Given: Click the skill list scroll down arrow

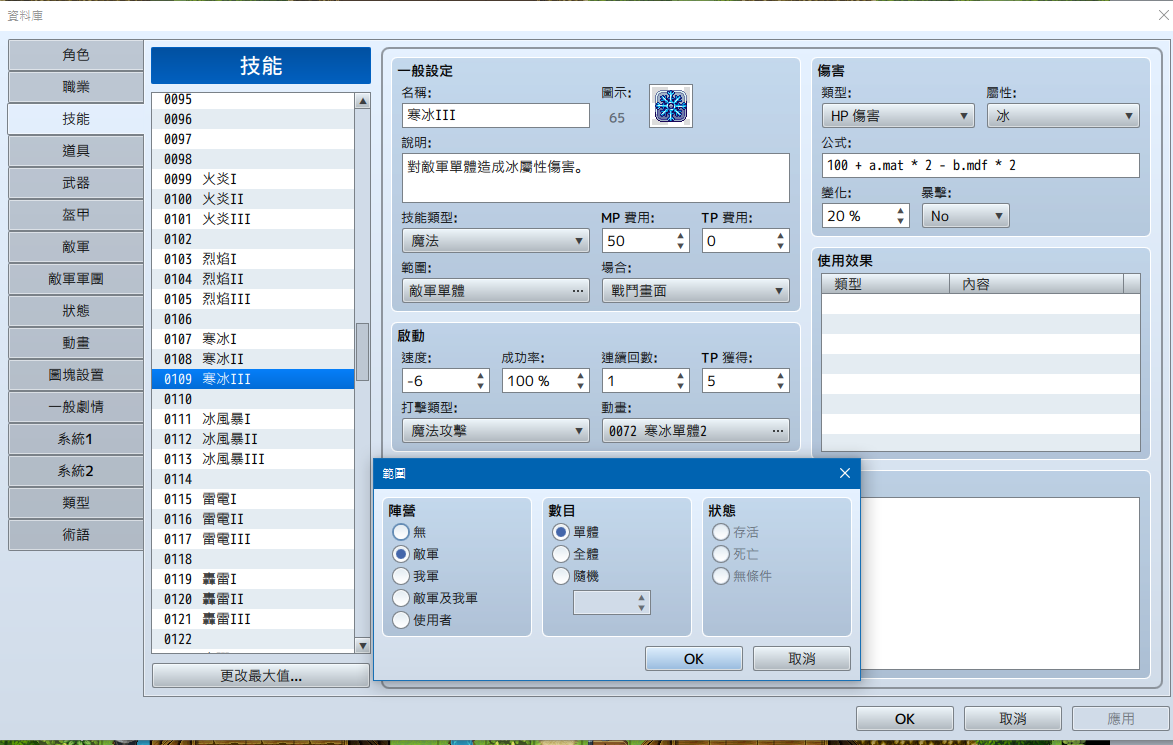Looking at the screenshot, I should (362, 645).
